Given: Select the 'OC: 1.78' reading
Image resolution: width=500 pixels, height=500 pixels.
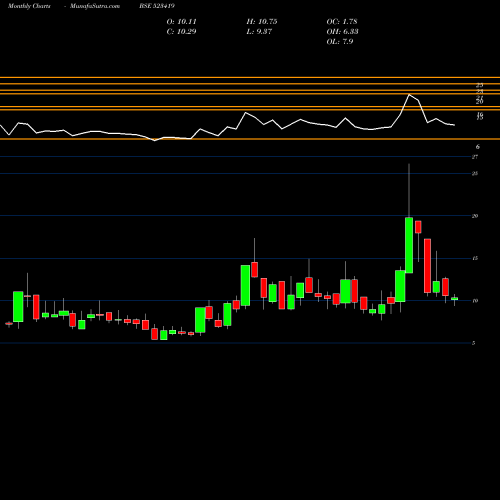Looking at the screenshot, I should point(342,22).
